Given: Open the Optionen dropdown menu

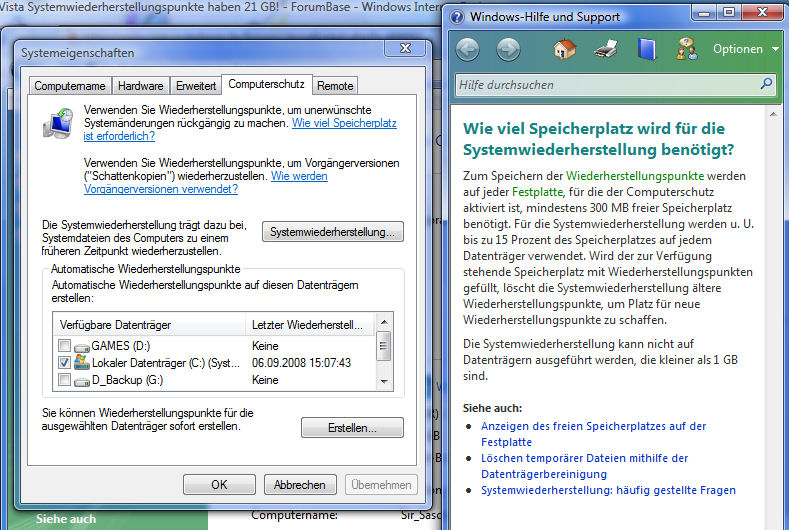Looking at the screenshot, I should [x=746, y=49].
